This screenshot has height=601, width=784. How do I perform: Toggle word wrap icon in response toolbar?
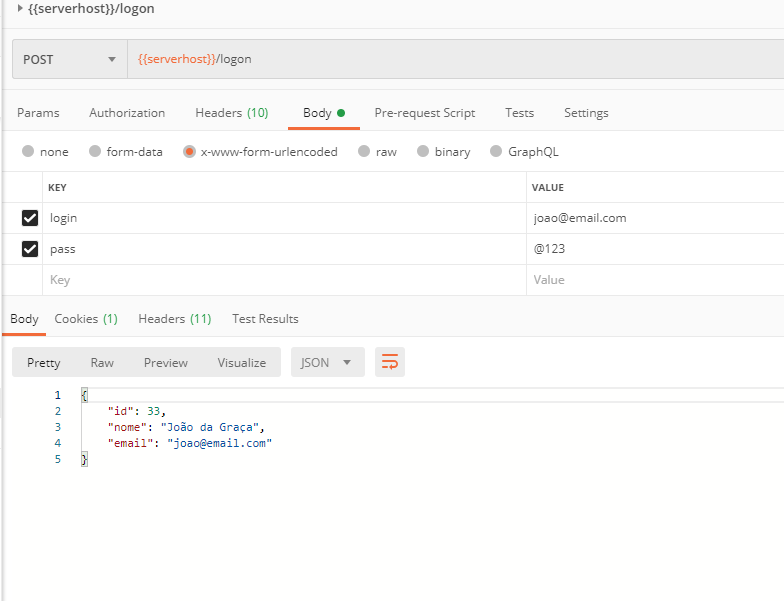point(390,362)
